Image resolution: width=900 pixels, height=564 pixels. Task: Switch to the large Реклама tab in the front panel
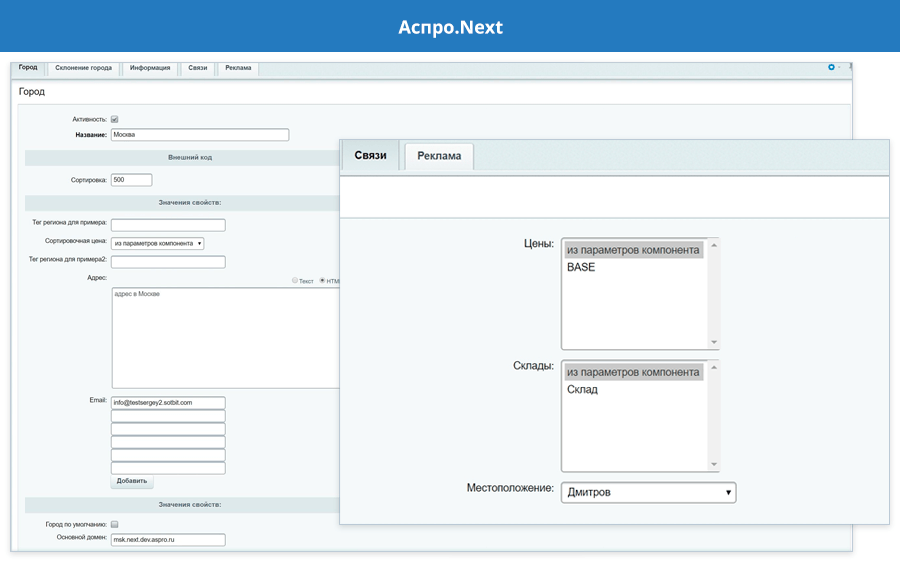[x=439, y=156]
